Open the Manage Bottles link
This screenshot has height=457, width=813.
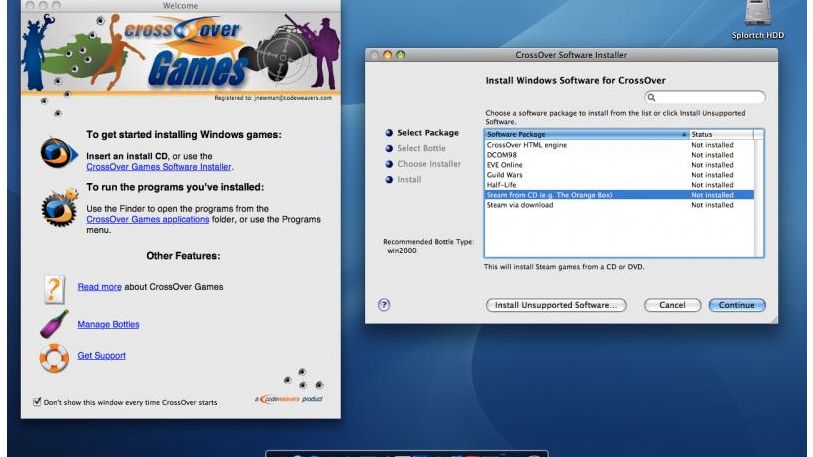pos(108,324)
